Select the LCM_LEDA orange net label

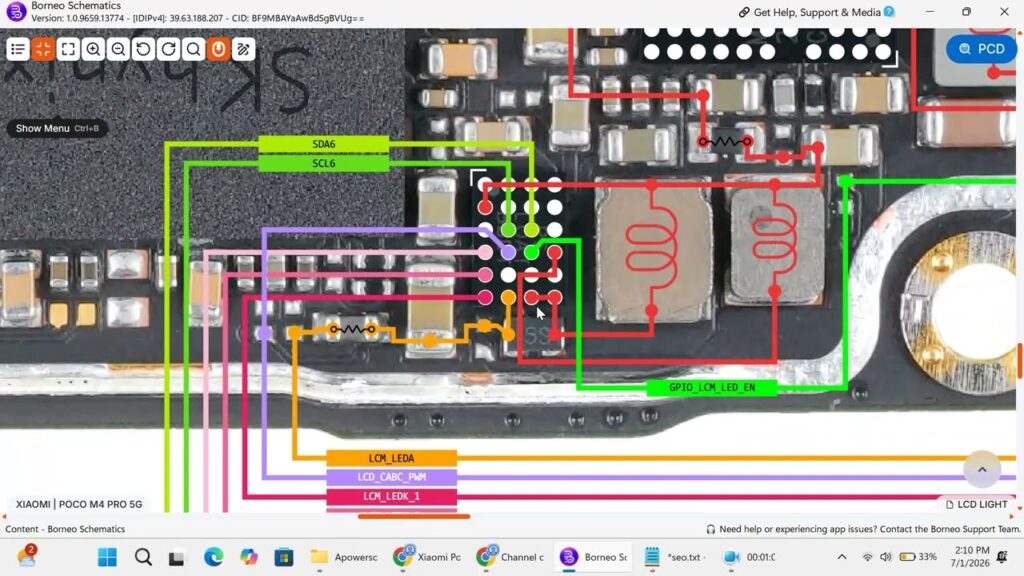click(391, 458)
